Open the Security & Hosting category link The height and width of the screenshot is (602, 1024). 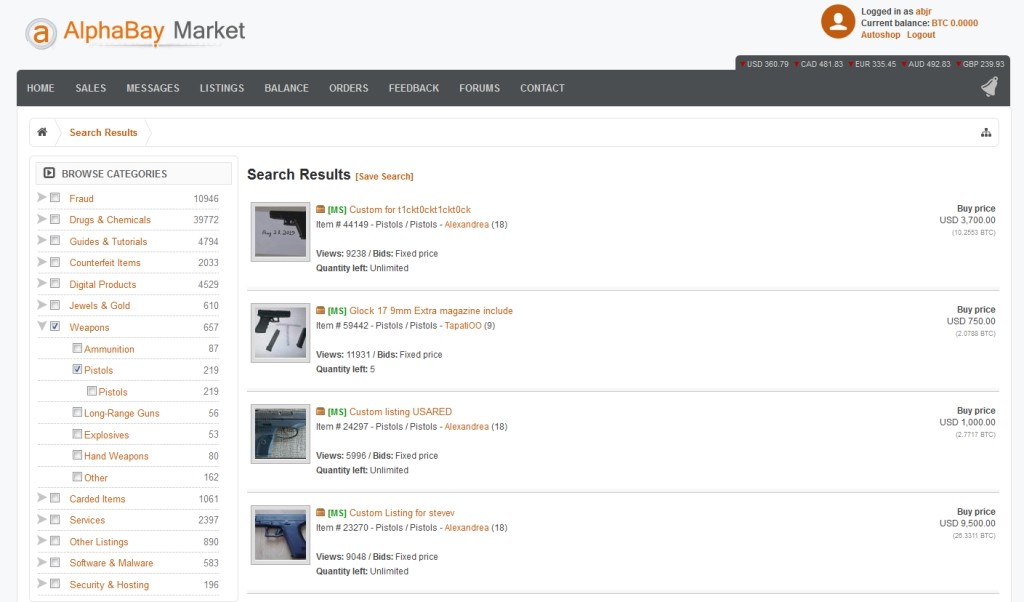coord(109,585)
